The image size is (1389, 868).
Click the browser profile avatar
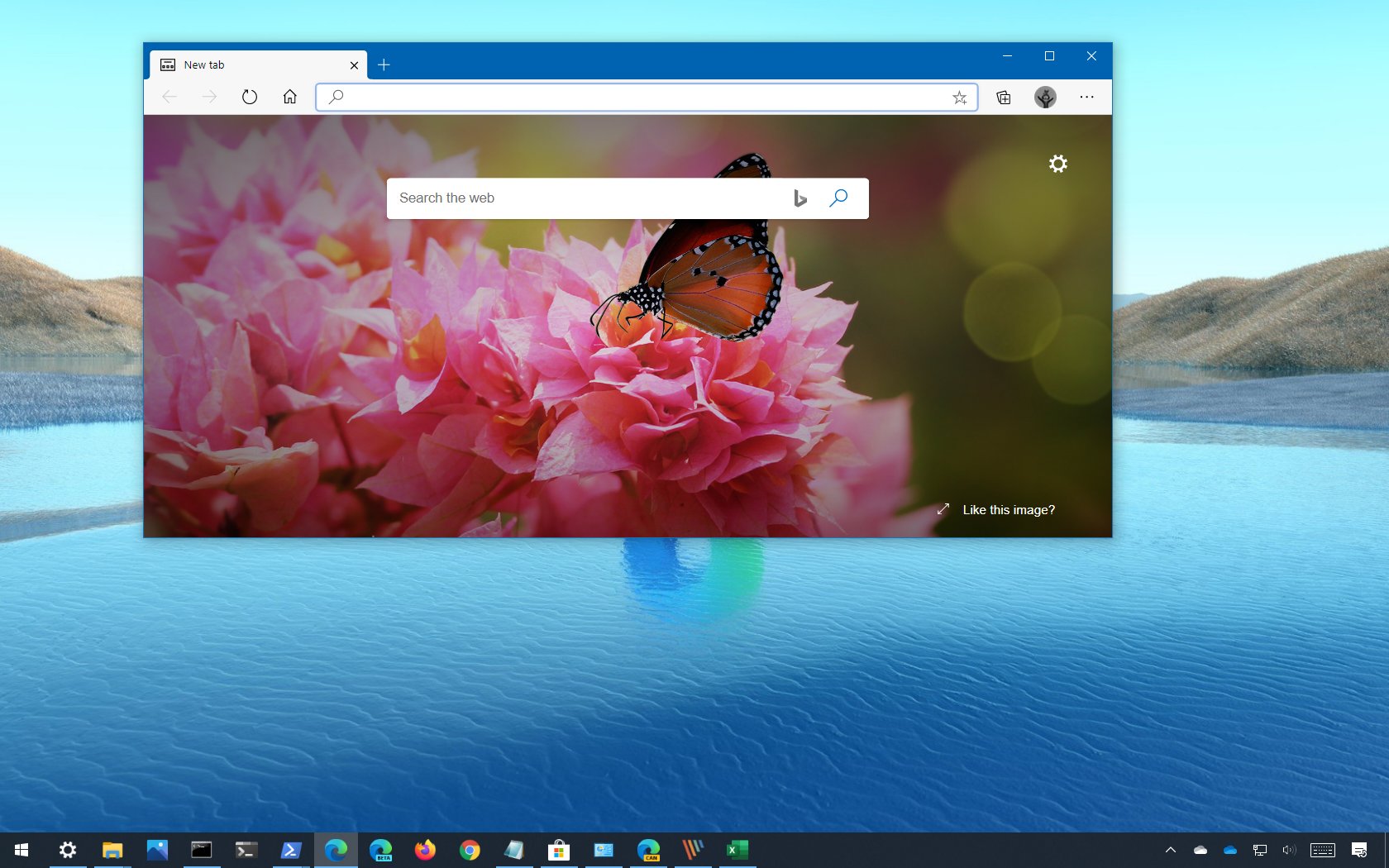tap(1044, 97)
